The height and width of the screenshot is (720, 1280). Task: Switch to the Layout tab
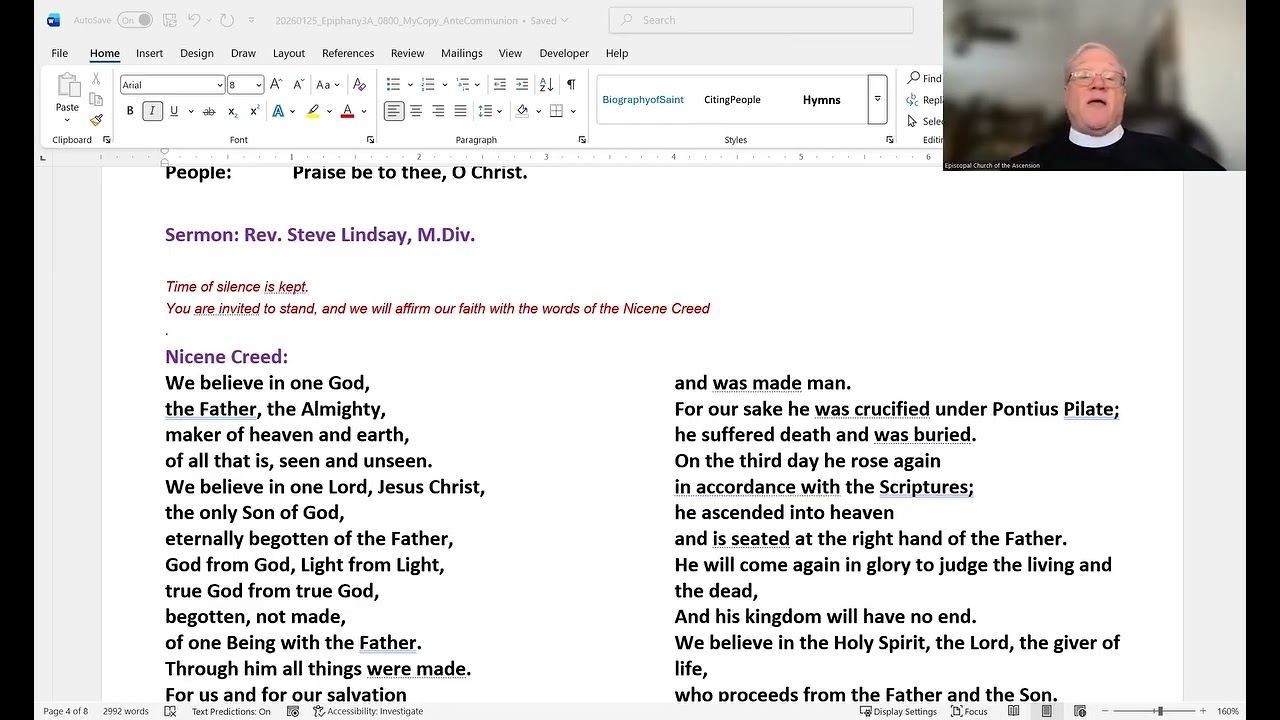click(x=289, y=53)
